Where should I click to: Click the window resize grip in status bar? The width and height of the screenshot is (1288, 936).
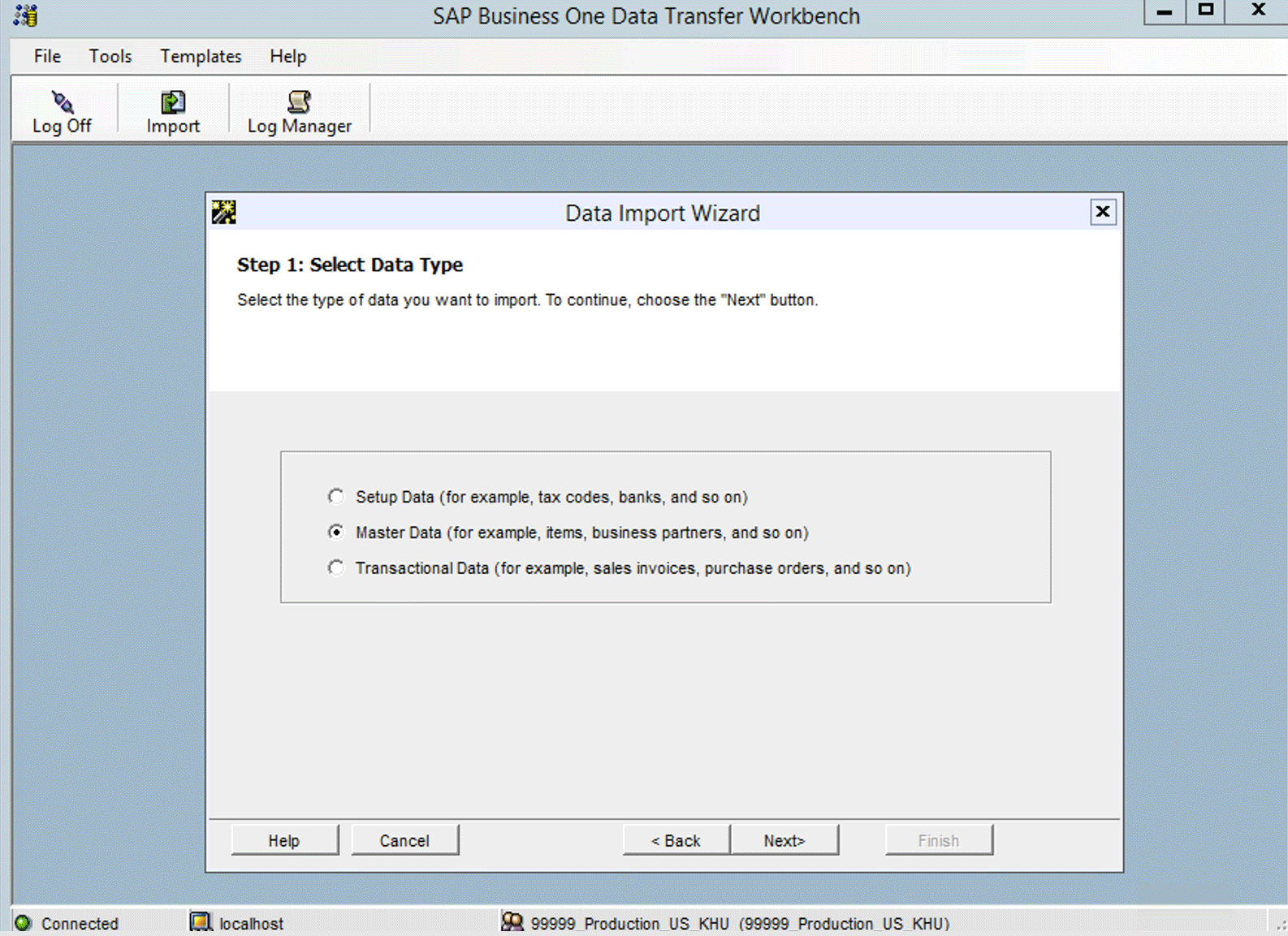click(1281, 925)
